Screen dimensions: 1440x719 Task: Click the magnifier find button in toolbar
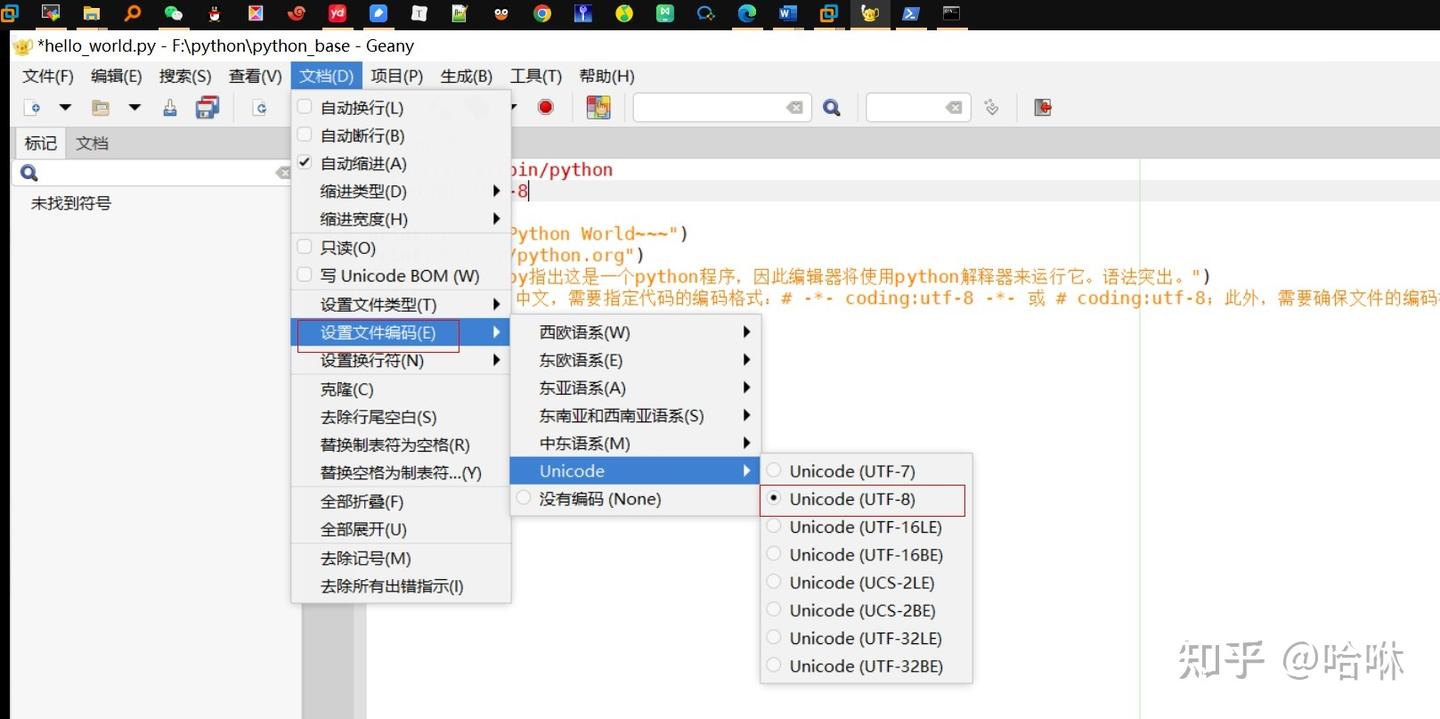(x=831, y=108)
